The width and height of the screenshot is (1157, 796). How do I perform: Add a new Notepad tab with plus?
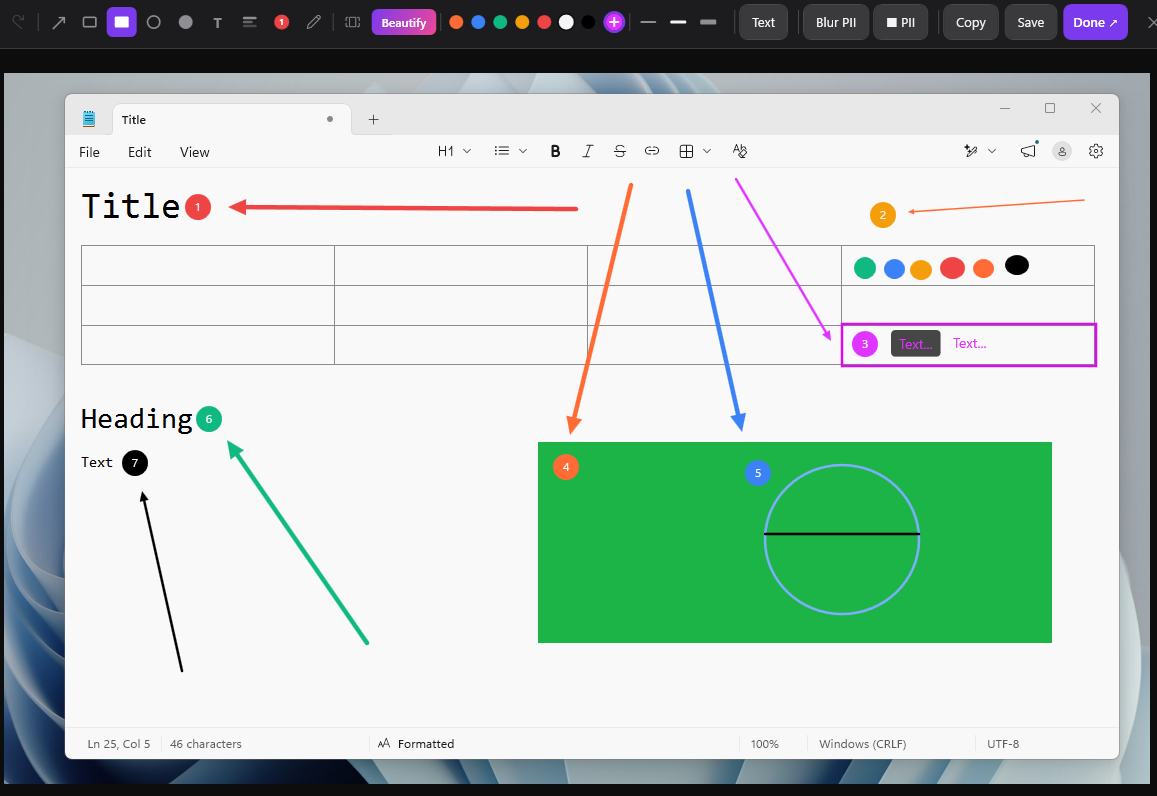[x=373, y=120]
